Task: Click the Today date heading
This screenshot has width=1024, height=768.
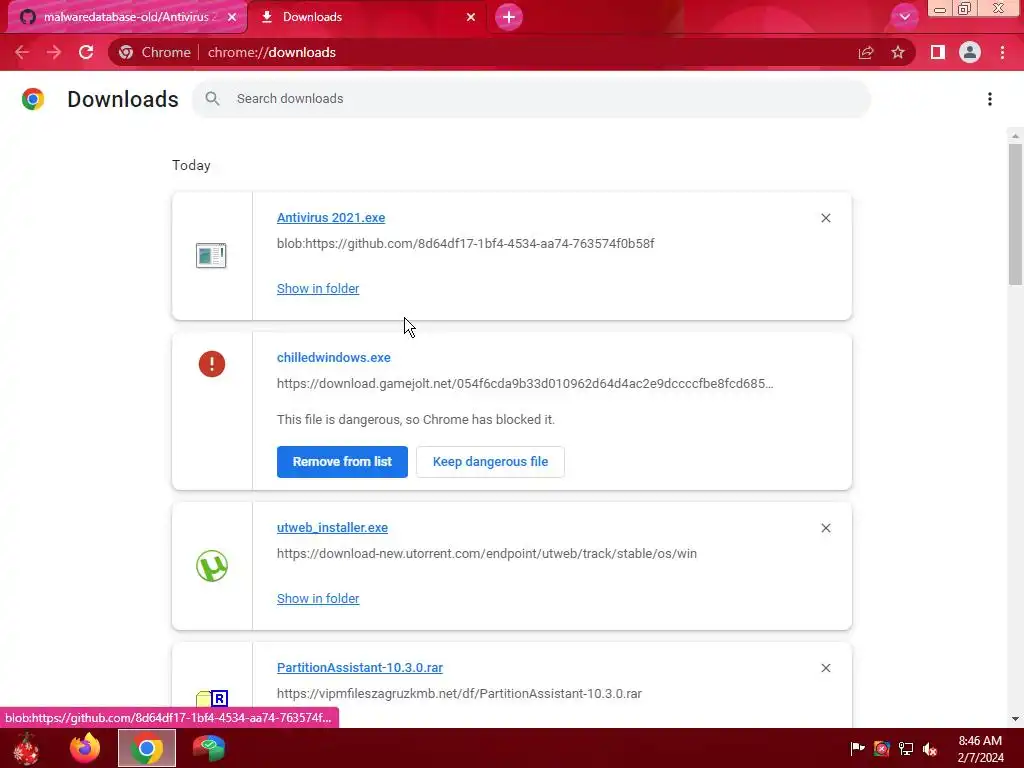Action: coord(191,165)
